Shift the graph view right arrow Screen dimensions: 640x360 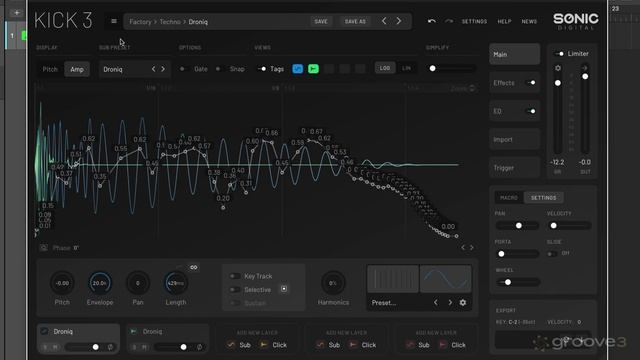point(472,247)
